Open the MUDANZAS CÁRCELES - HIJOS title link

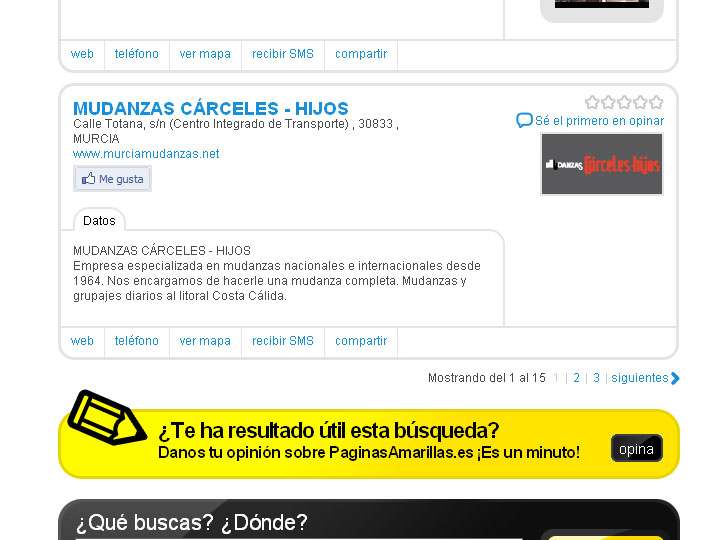tap(210, 109)
